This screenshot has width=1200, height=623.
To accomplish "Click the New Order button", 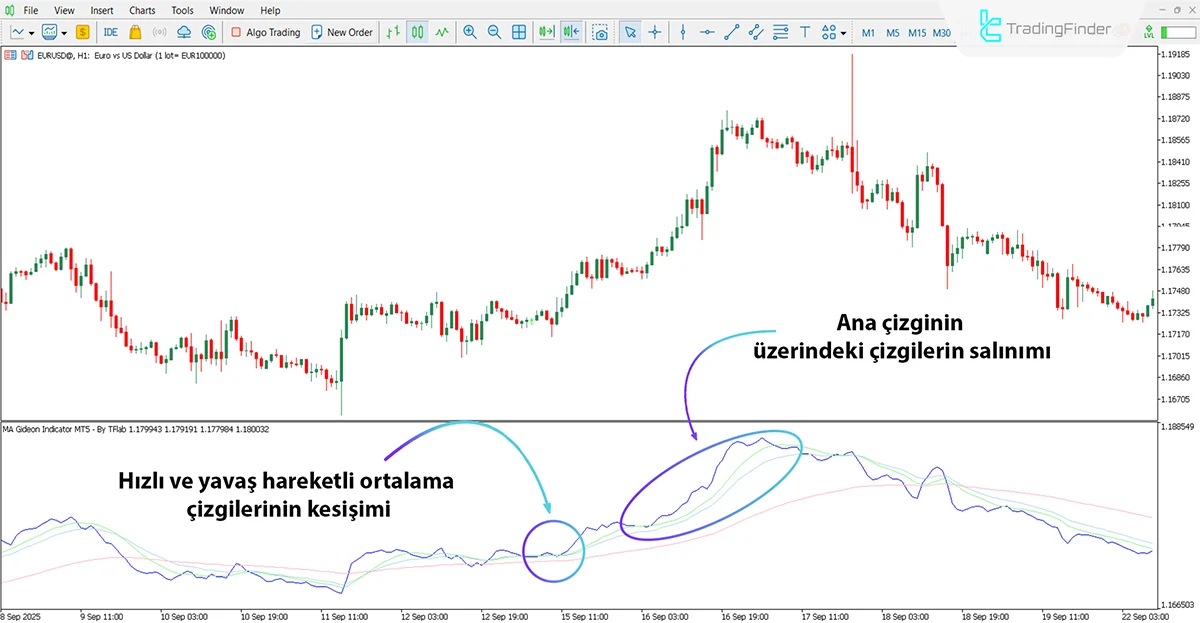I will pyautogui.click(x=342, y=32).
